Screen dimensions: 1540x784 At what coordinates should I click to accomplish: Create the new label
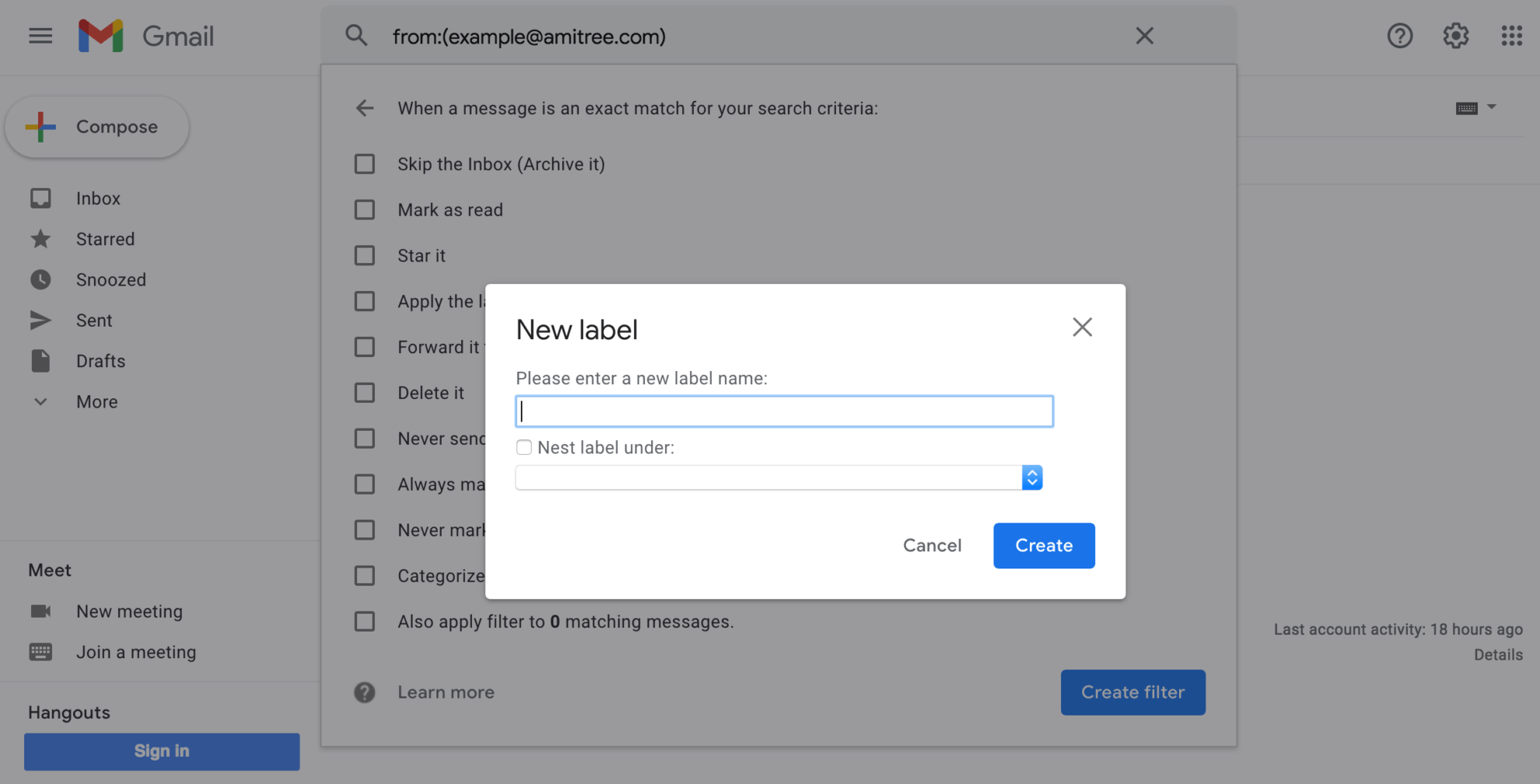click(1044, 545)
